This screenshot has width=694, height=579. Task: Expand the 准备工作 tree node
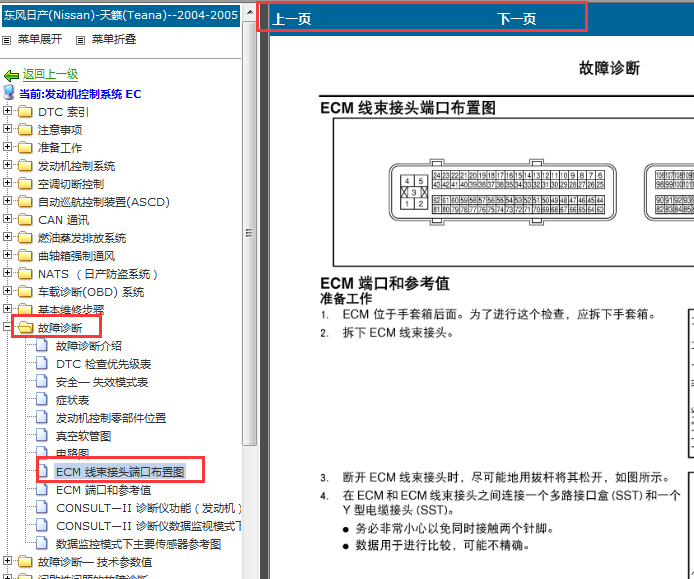(7, 147)
